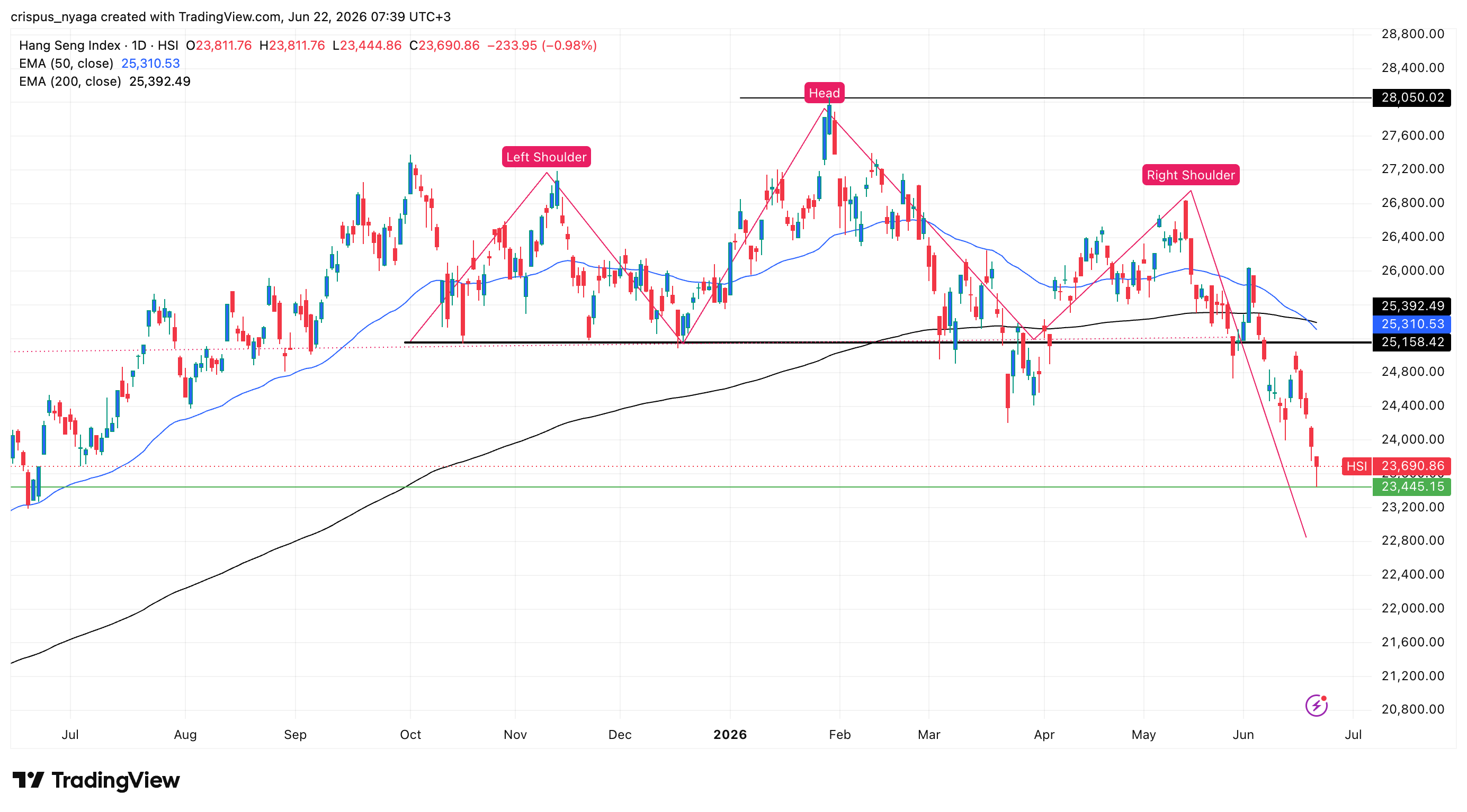Select the Right Shoulder label
1467x812 pixels.
[1191, 175]
